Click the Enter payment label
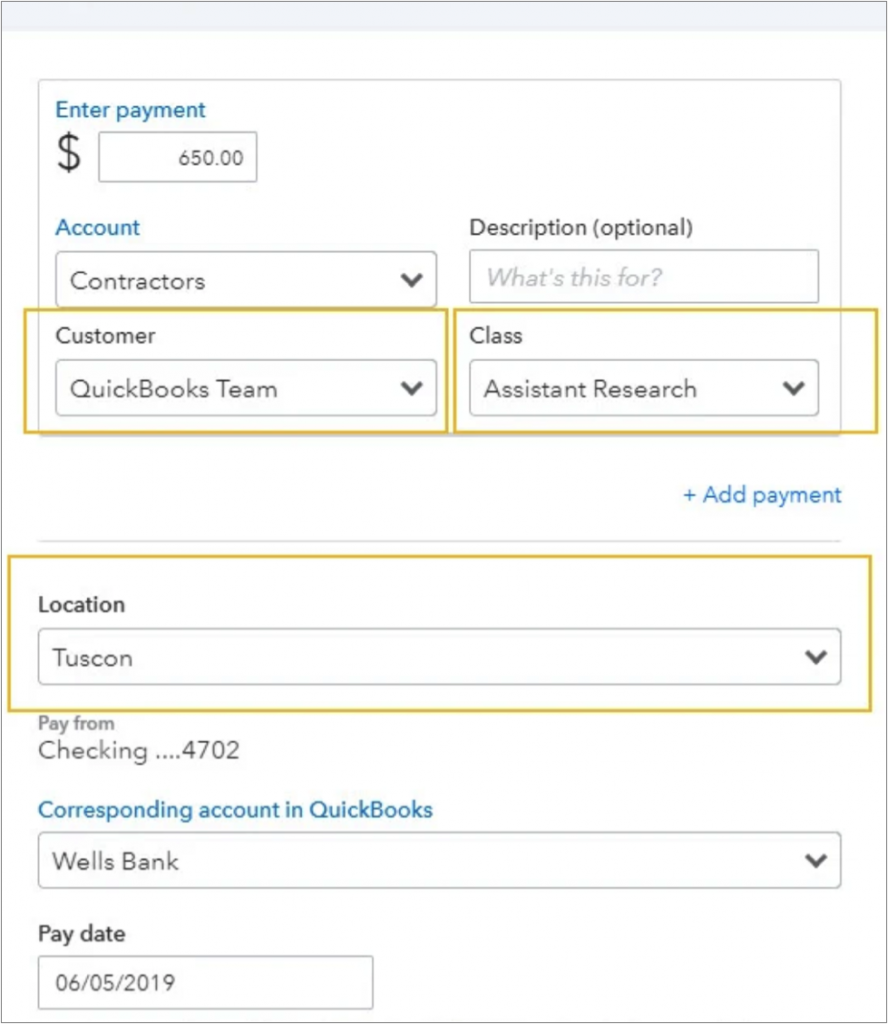Viewport: 888px width, 1024px height. [130, 110]
